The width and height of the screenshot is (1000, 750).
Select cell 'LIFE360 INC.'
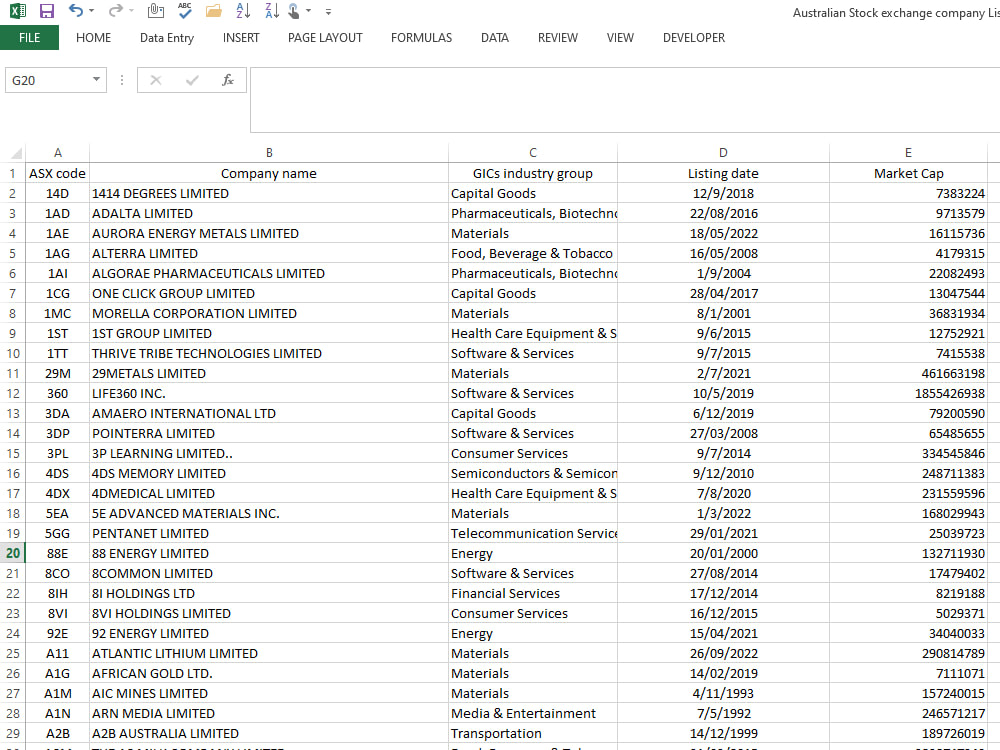269,393
